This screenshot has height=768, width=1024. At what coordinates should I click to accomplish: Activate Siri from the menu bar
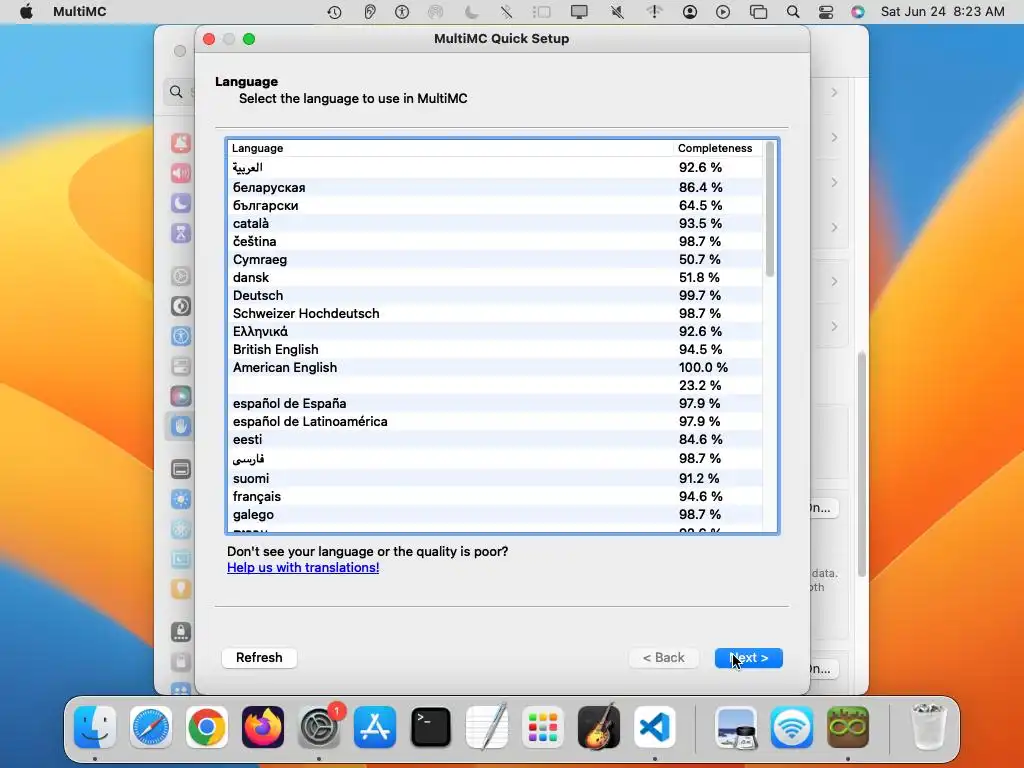click(x=857, y=12)
